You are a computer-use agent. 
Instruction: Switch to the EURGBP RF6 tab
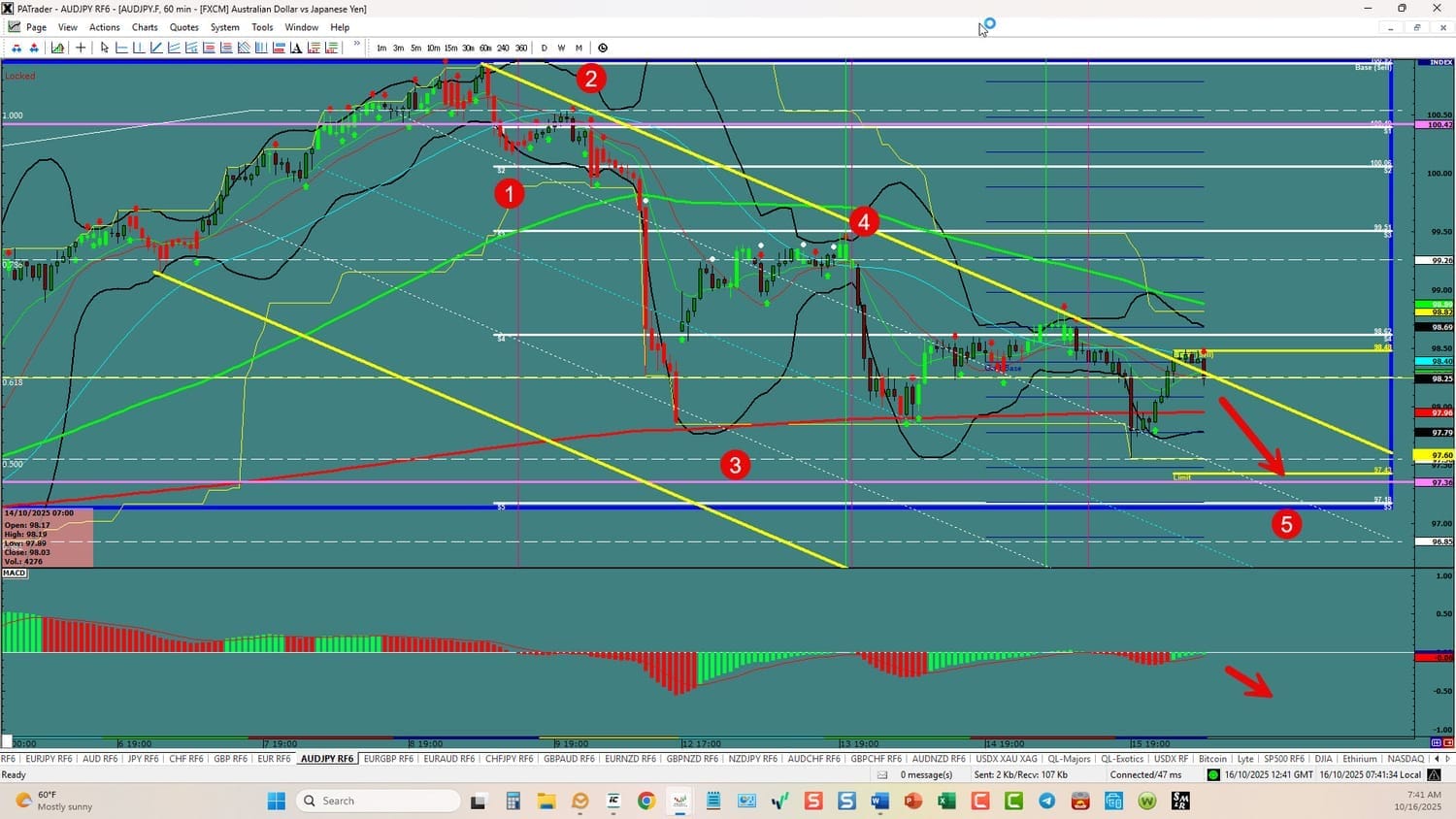point(388,759)
